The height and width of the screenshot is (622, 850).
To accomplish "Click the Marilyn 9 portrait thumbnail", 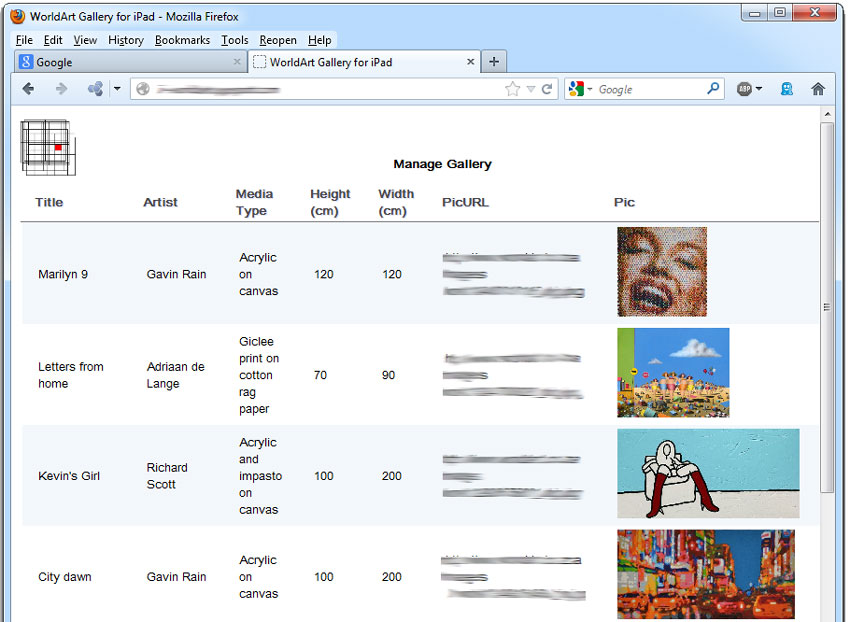I will 662,272.
